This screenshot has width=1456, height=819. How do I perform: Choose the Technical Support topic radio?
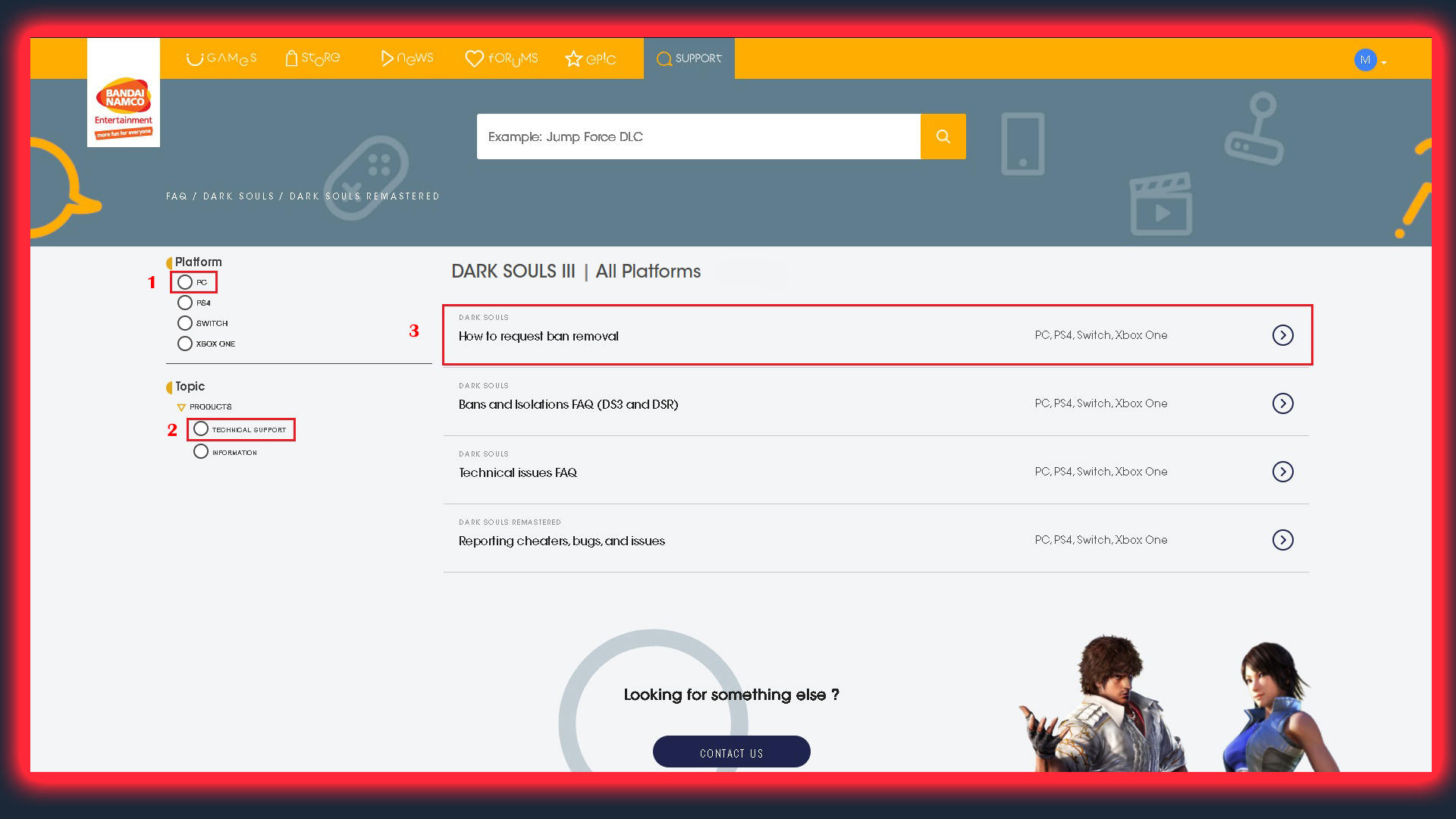pos(201,429)
